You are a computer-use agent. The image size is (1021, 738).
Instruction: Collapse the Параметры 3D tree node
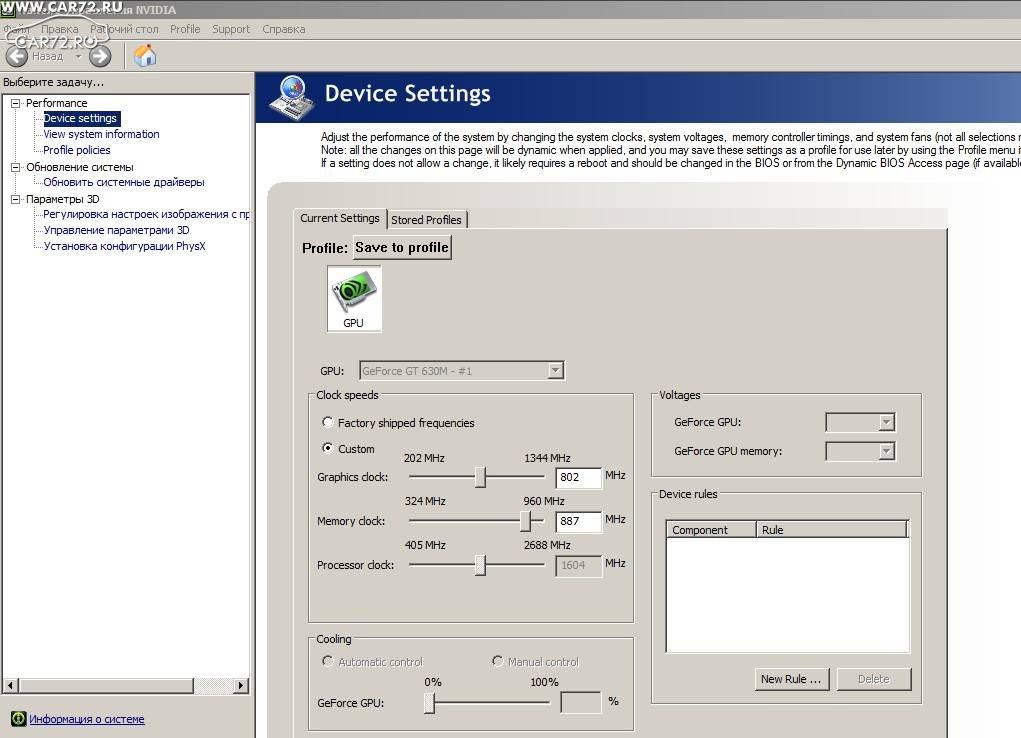pos(16,199)
